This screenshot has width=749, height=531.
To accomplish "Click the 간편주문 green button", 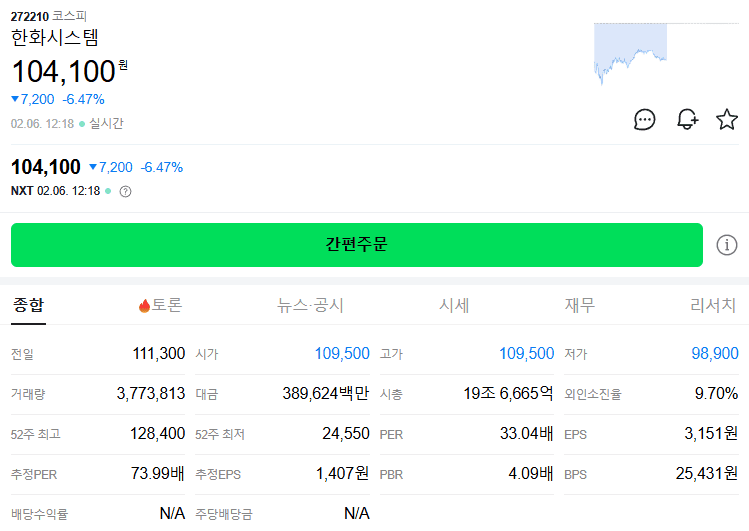I will coord(357,244).
